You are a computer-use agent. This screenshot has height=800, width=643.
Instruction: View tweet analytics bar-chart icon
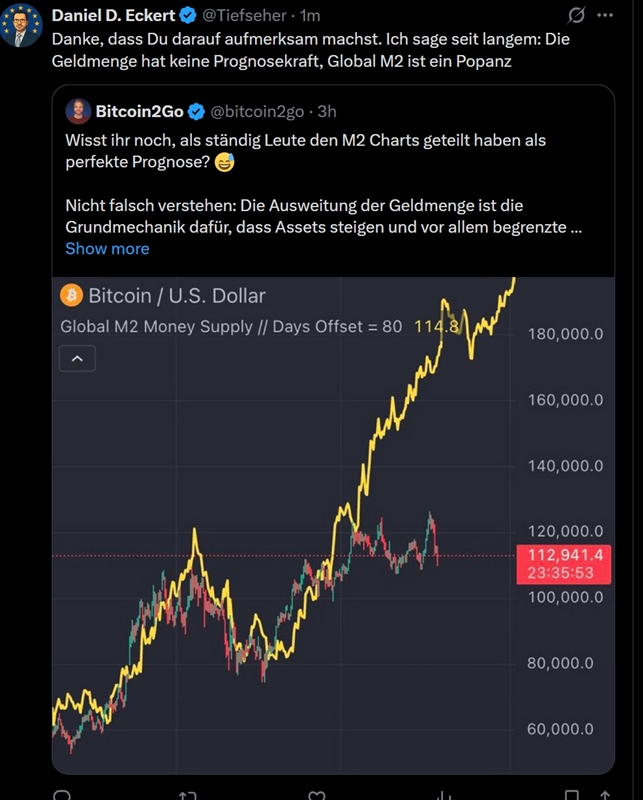443,796
